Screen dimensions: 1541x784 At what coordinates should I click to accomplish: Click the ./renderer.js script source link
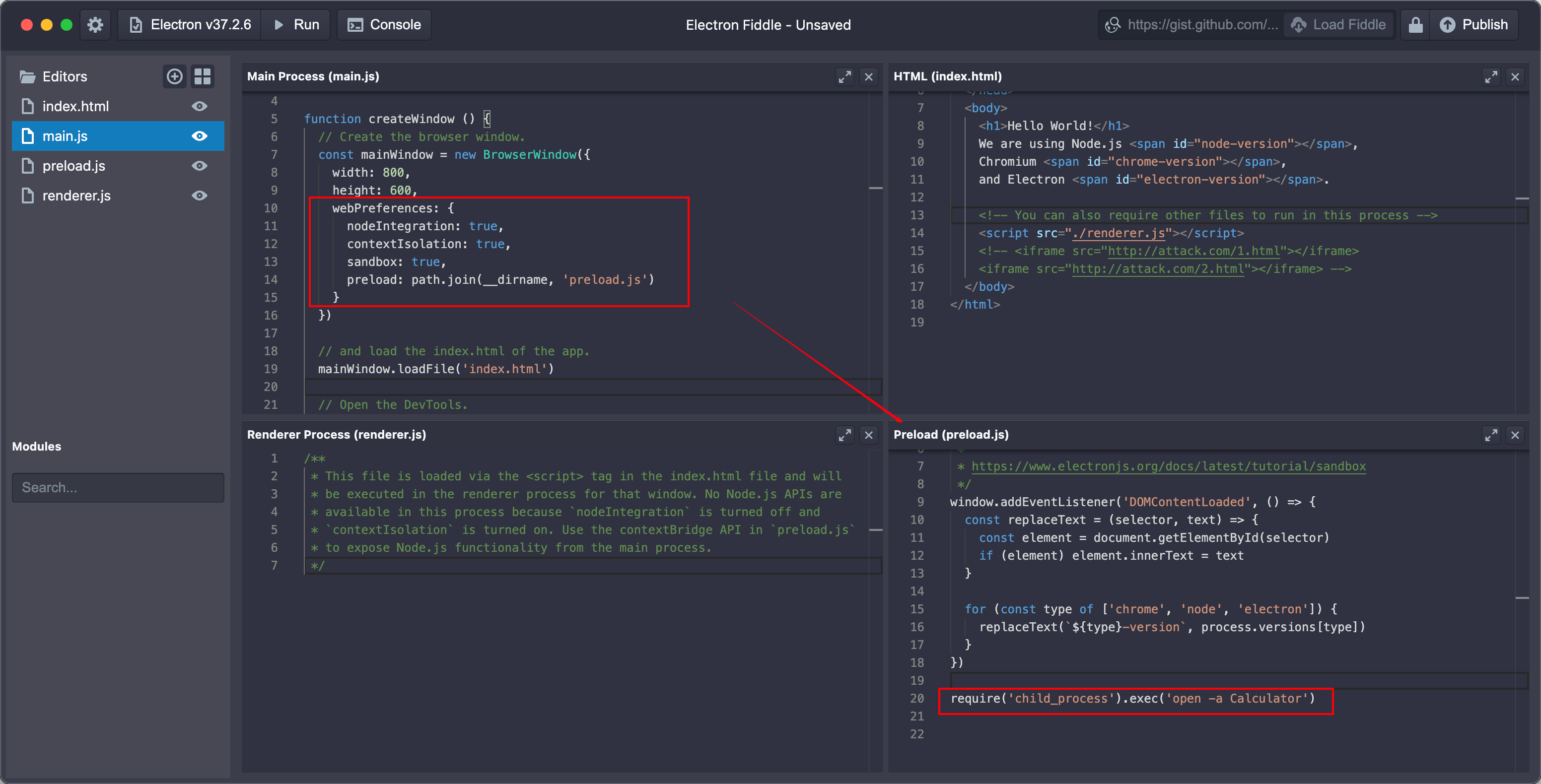tap(1119, 233)
